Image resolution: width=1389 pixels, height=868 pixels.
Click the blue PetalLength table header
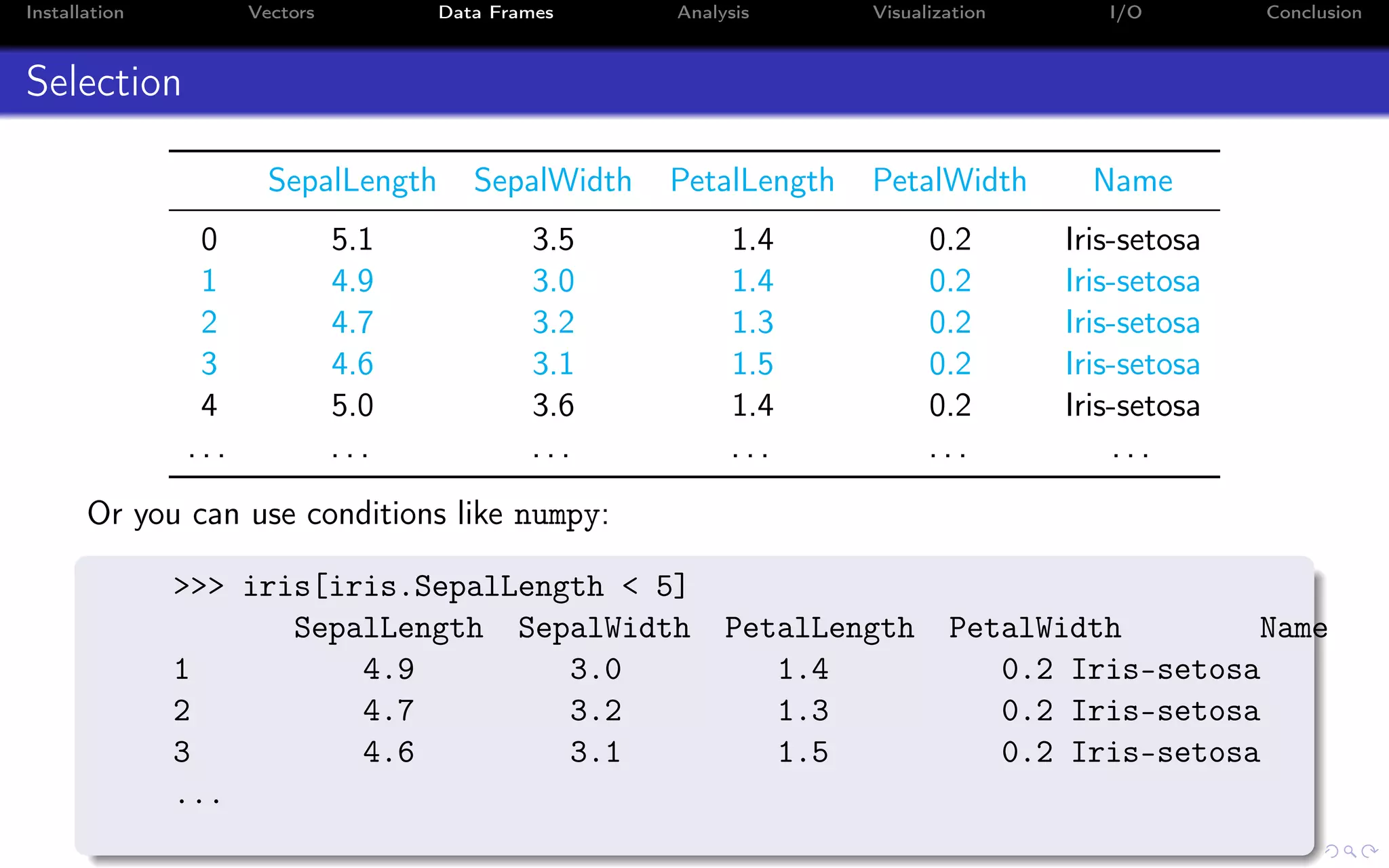click(x=752, y=181)
